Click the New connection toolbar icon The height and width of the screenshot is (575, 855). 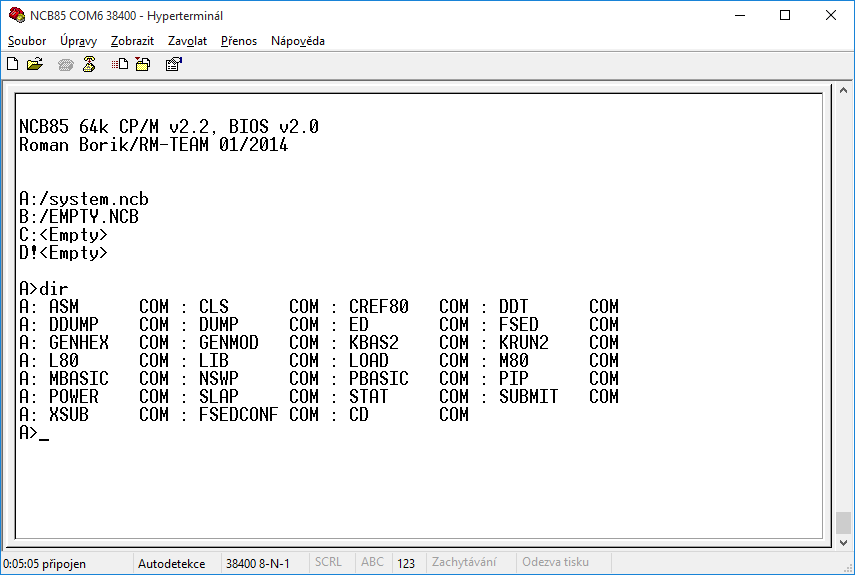13,64
